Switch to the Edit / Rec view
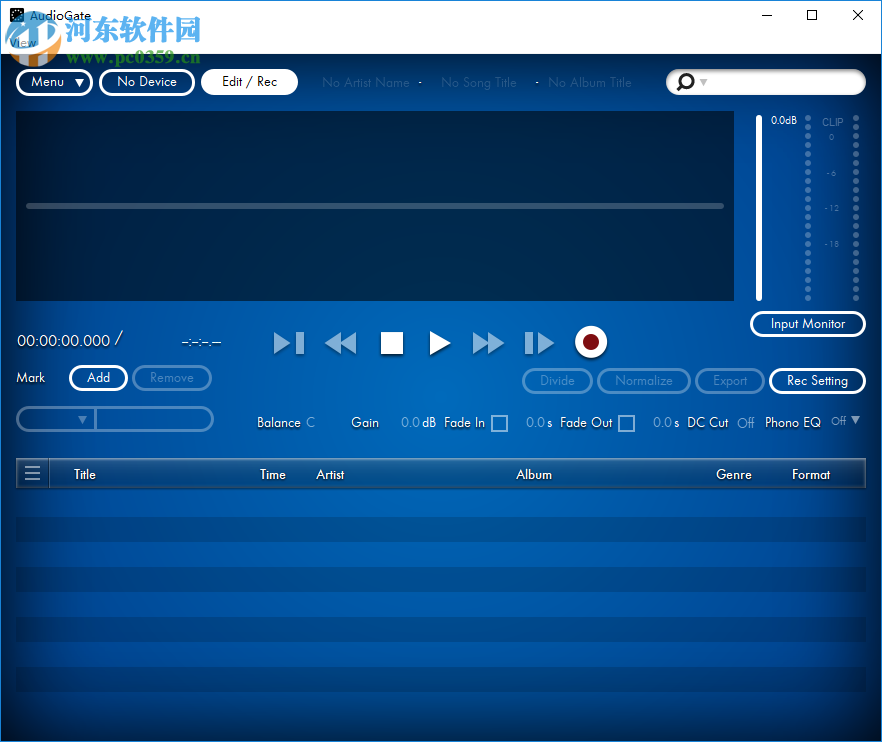This screenshot has height=742, width=882. 249,82
